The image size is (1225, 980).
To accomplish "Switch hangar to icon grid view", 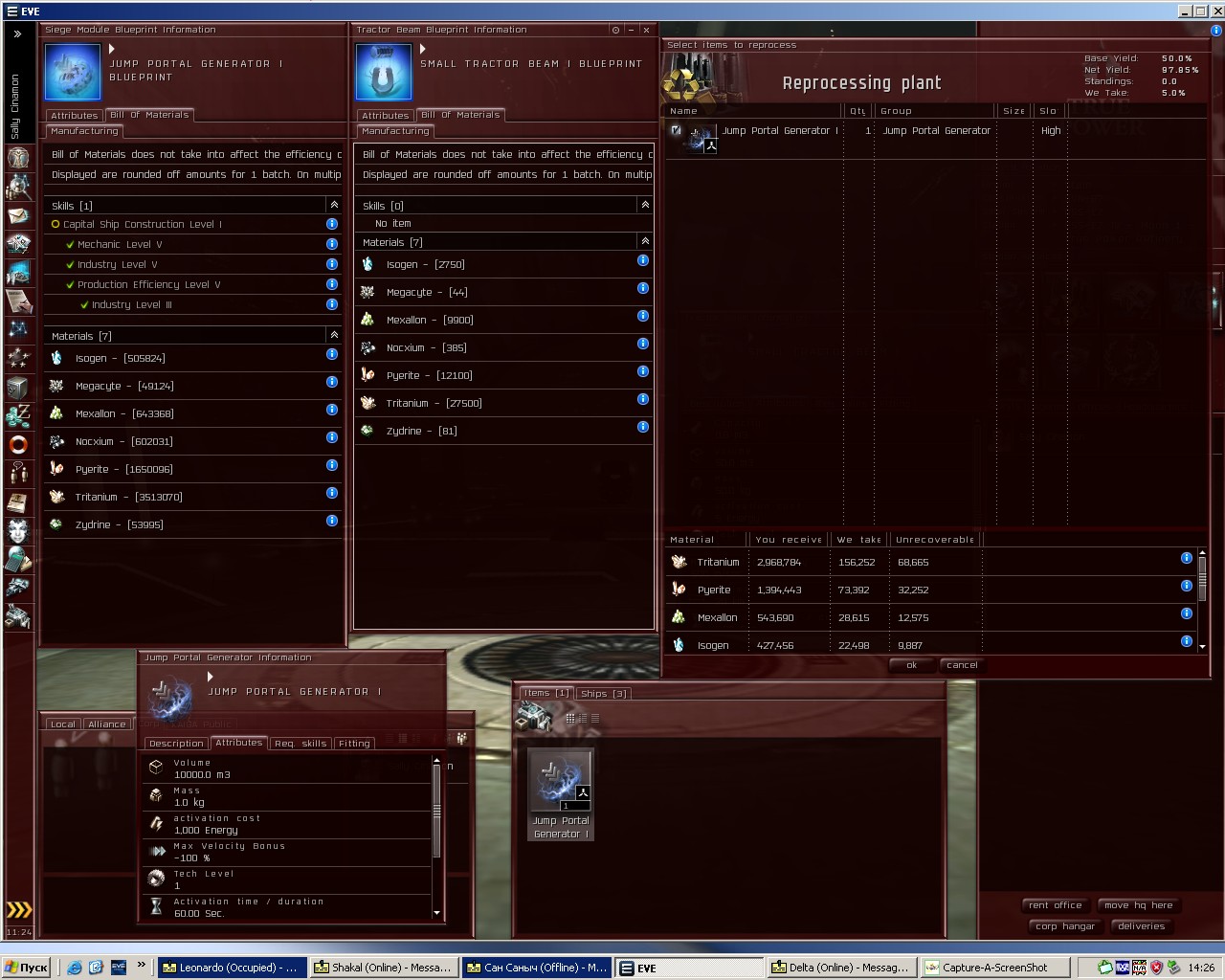I will [570, 718].
